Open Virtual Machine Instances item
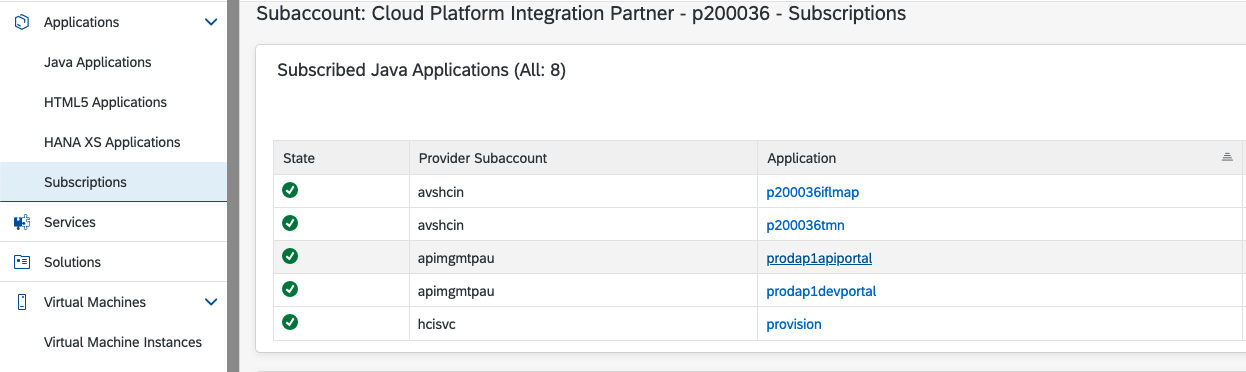The image size is (1246, 372). (x=123, y=342)
